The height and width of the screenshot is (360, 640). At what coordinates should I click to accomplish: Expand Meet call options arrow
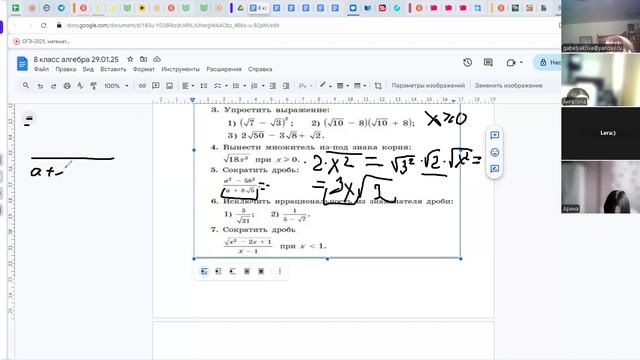pyautogui.click(x=521, y=62)
